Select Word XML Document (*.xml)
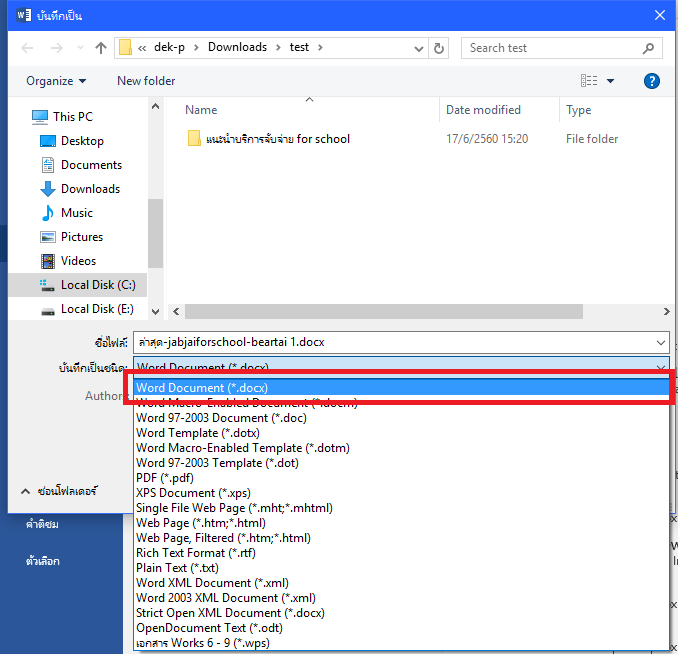Screen dimensions: 678x654 pyautogui.click(x=402, y=583)
